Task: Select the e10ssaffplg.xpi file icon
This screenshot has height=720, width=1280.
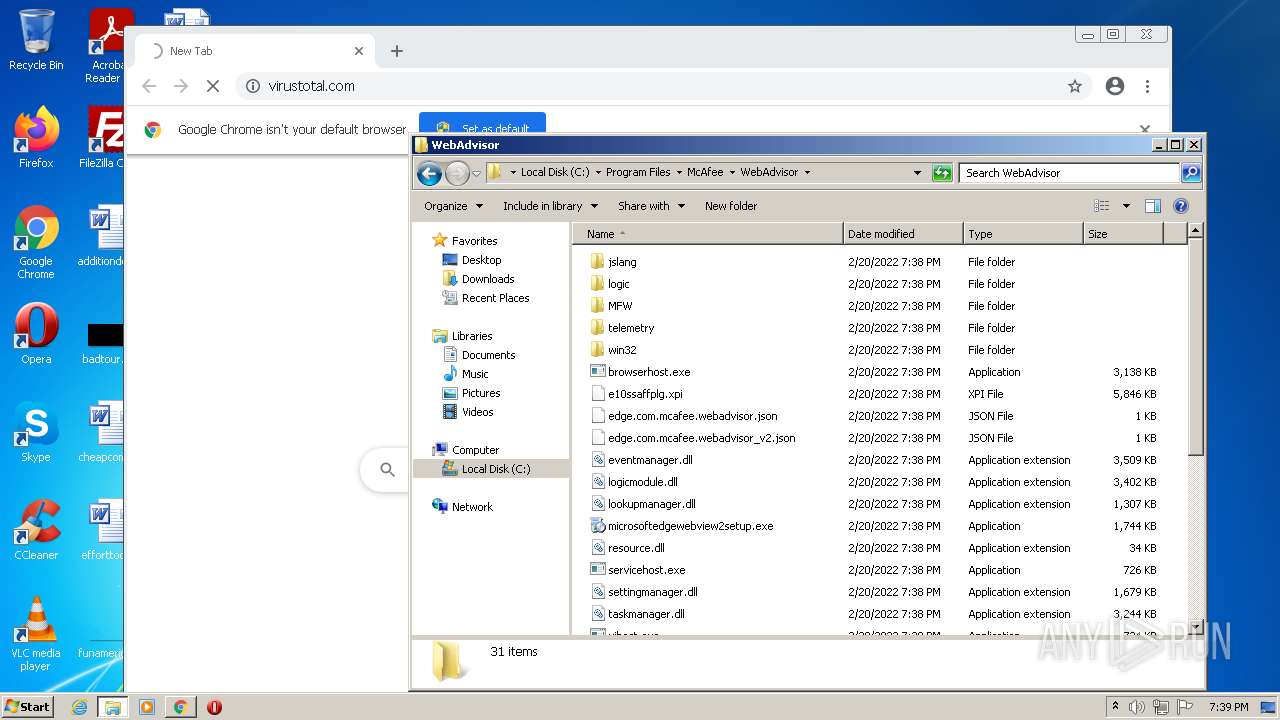Action: [598, 394]
